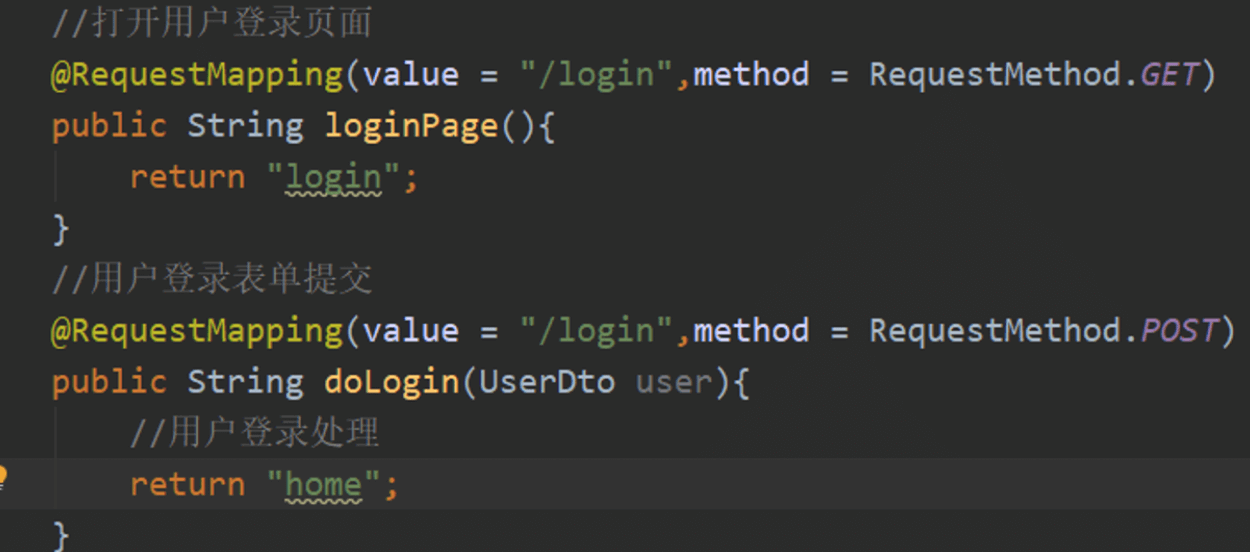Image resolution: width=1250 pixels, height=552 pixels.
Task: Click the yellow intention lightbulb icon
Action: (3, 475)
